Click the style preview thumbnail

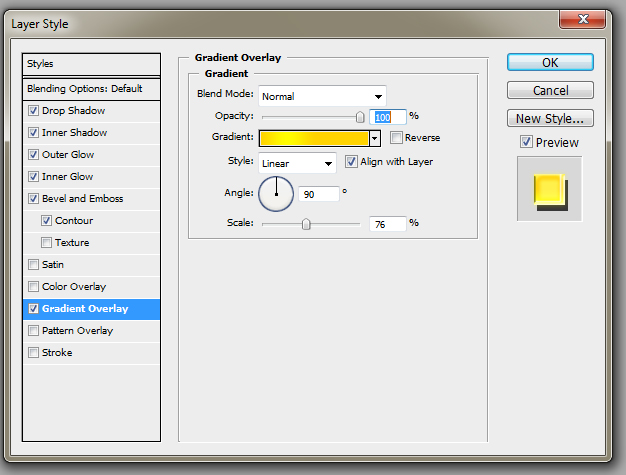[550, 189]
